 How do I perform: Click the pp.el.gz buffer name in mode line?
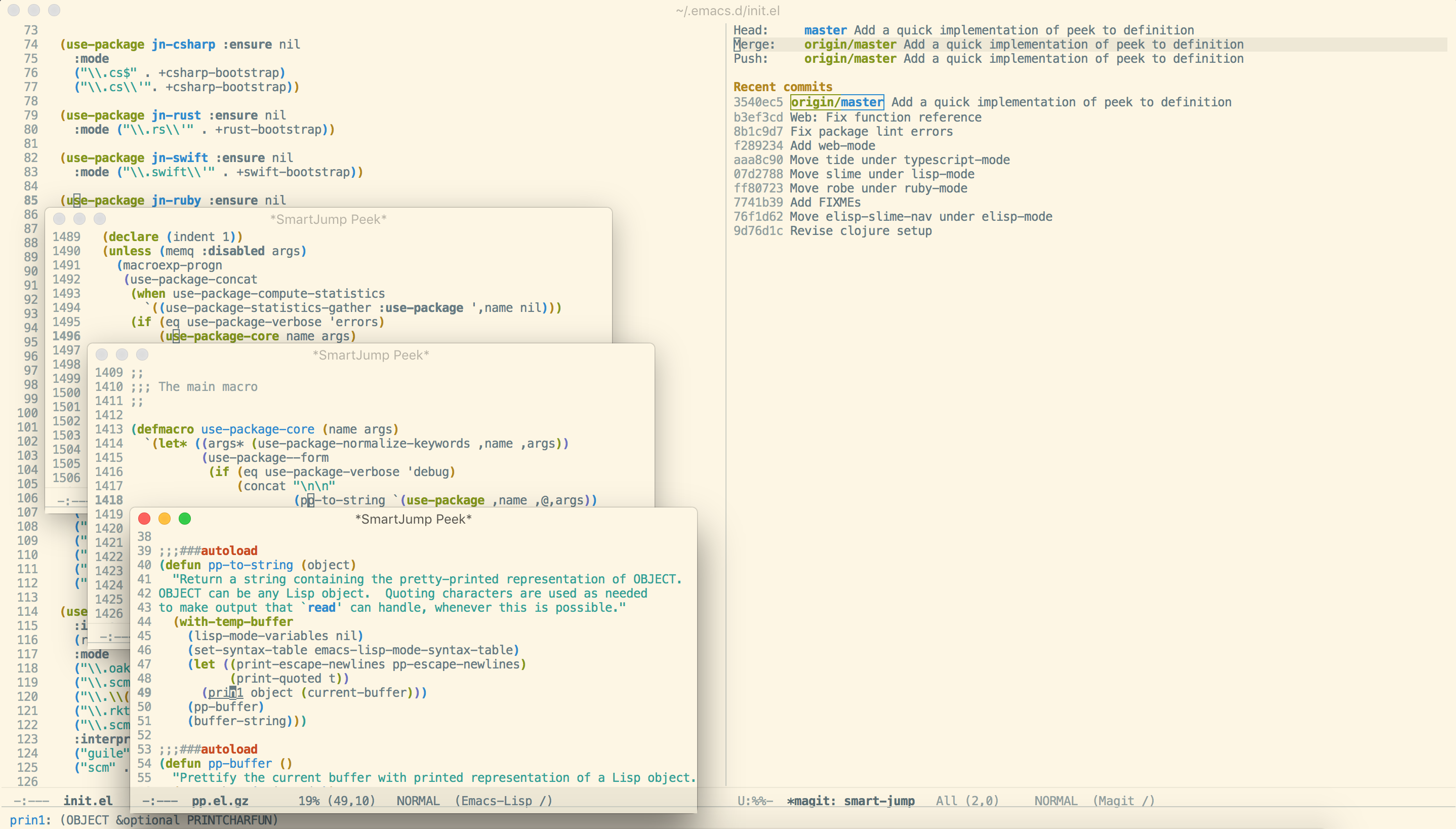[220, 801]
